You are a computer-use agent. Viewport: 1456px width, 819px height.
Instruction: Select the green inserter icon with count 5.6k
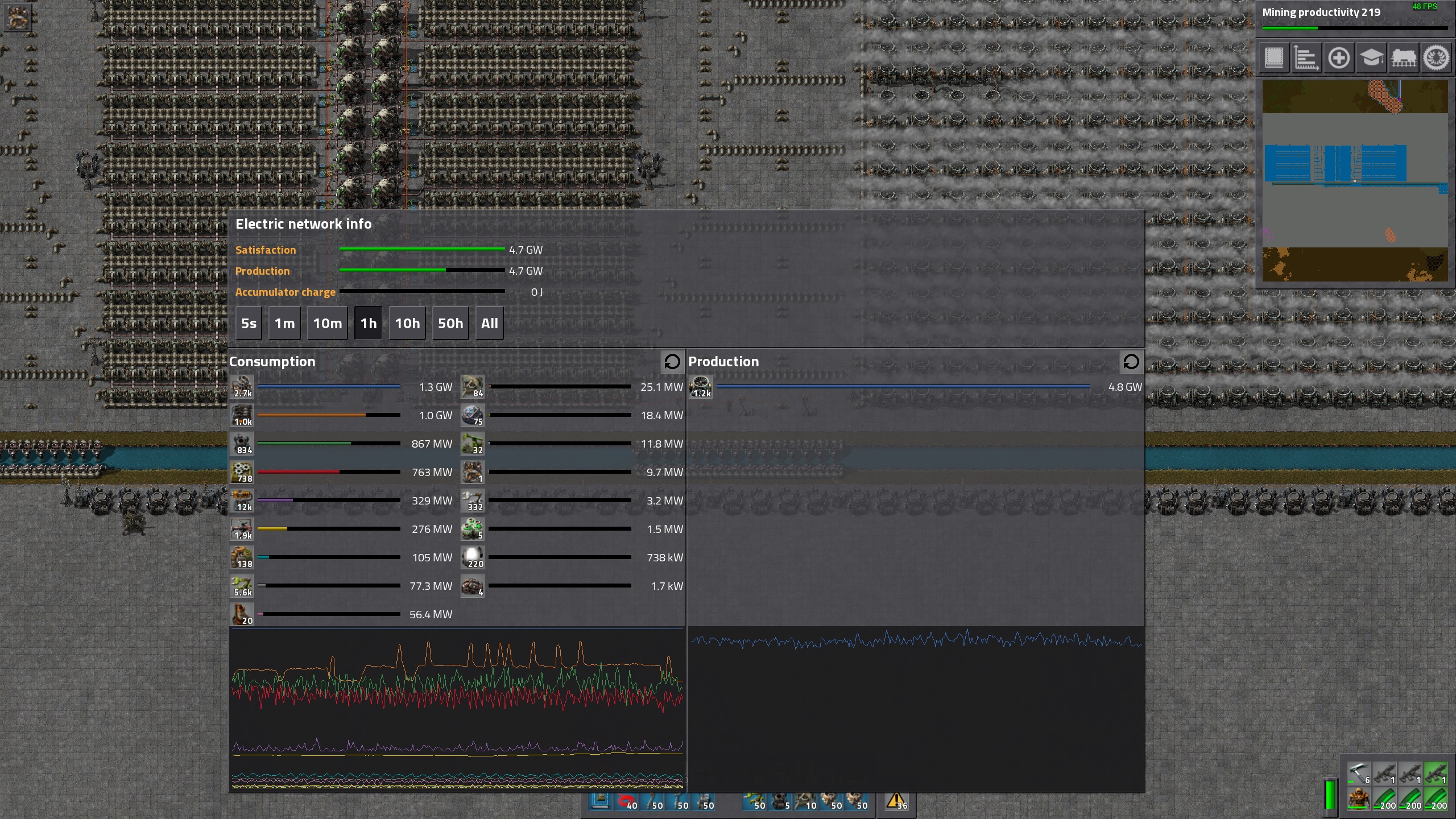coord(242,586)
